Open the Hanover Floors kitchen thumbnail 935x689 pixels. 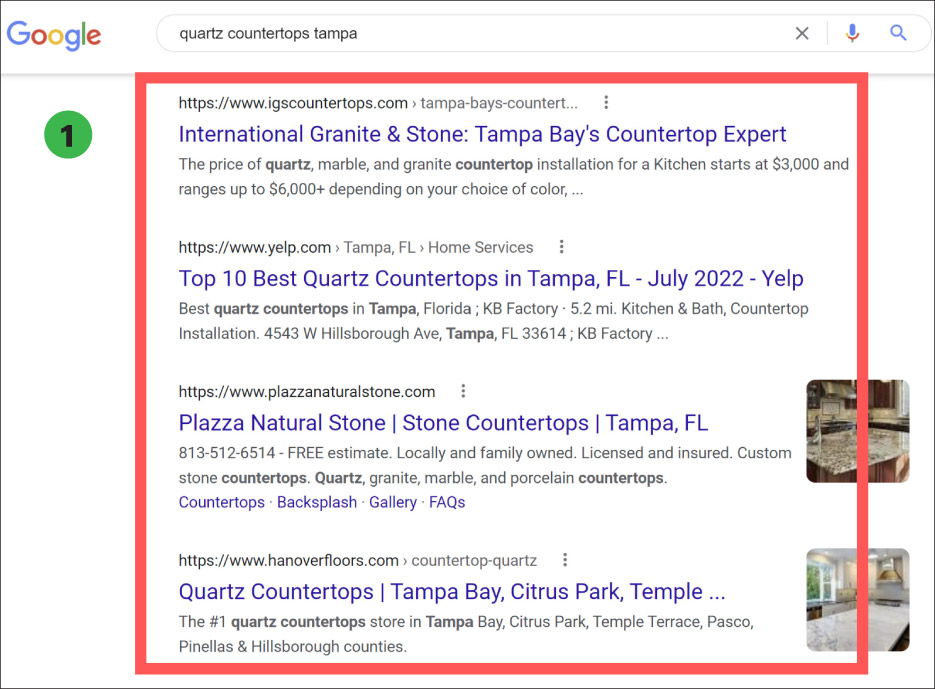[x=857, y=600]
